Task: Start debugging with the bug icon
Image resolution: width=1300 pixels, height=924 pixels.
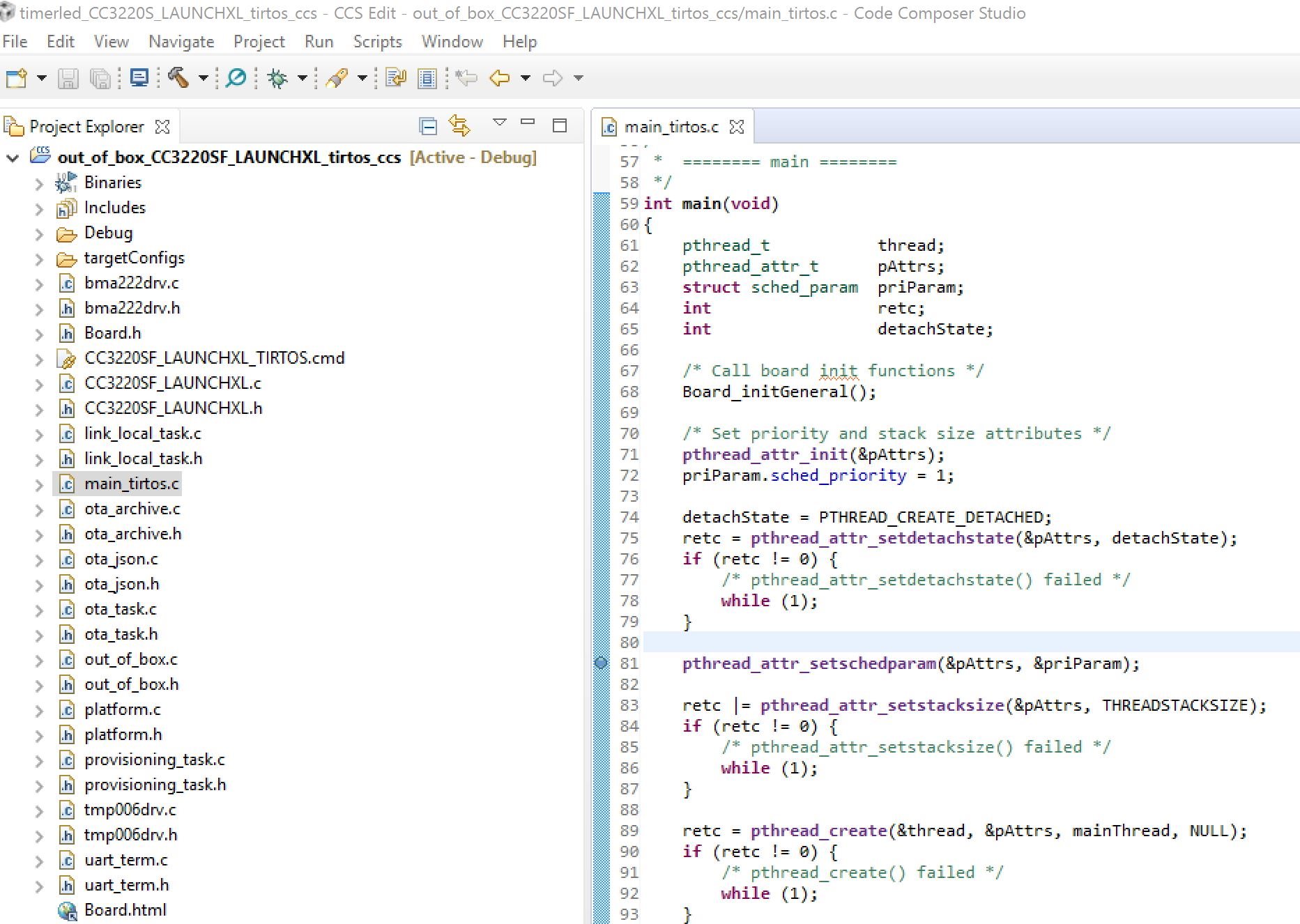Action: click(x=277, y=78)
